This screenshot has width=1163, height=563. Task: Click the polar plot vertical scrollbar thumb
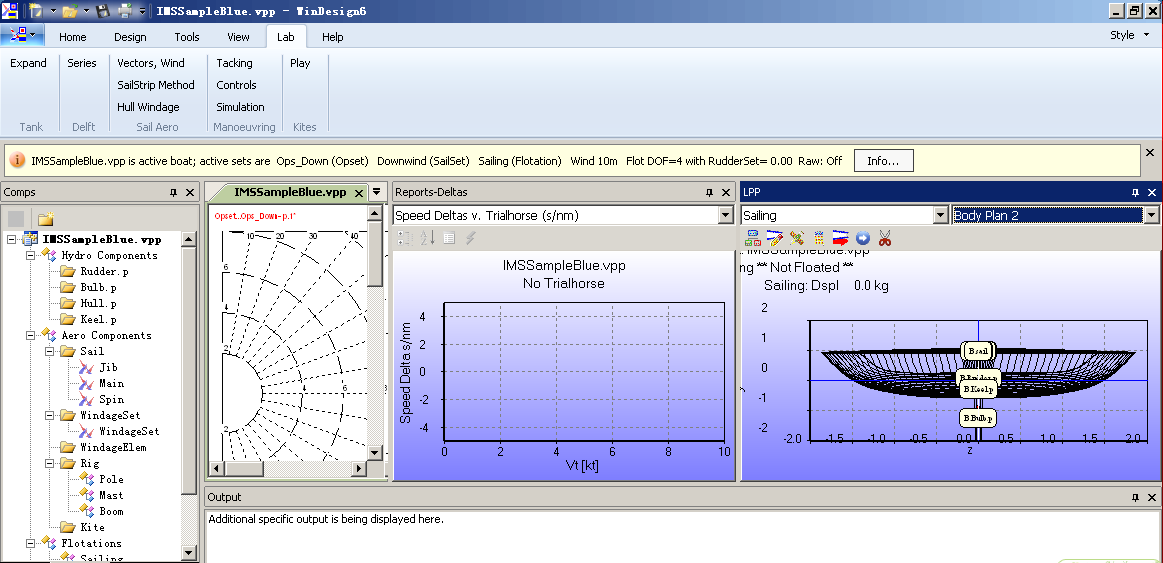[x=376, y=253]
